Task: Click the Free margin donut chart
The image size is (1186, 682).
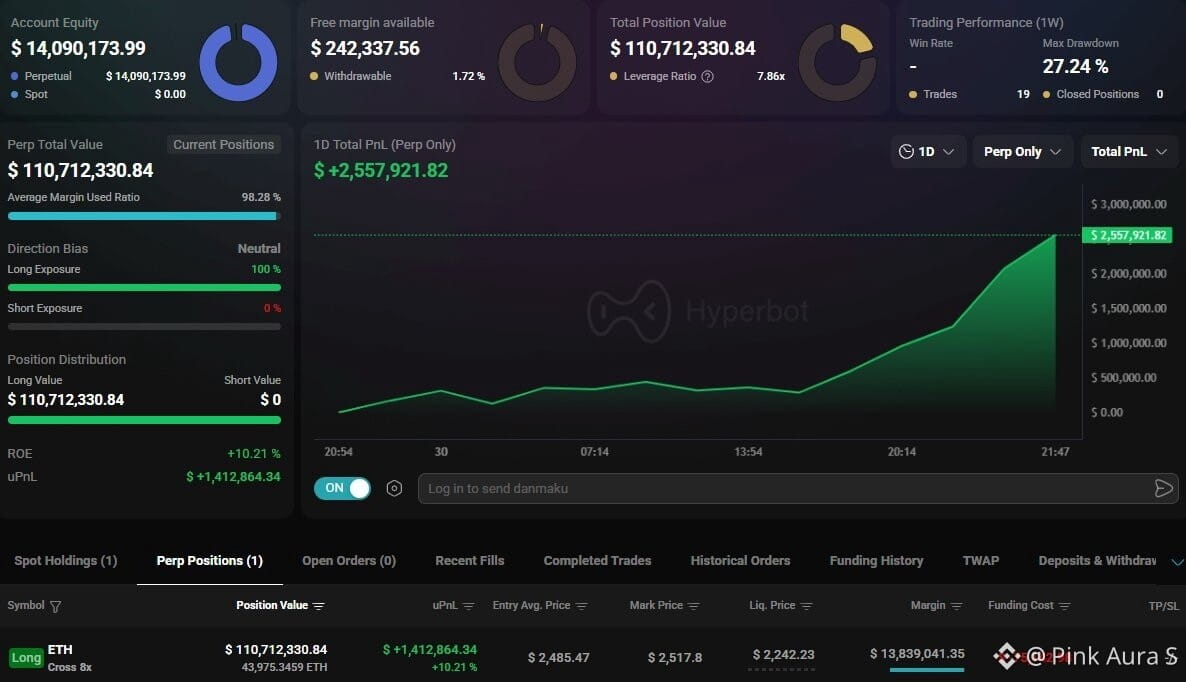Action: pos(538,62)
